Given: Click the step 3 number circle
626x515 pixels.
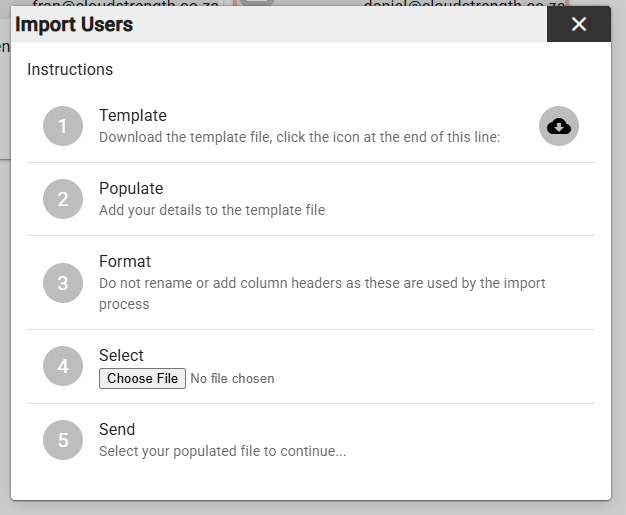Looking at the screenshot, I should tap(63, 283).
